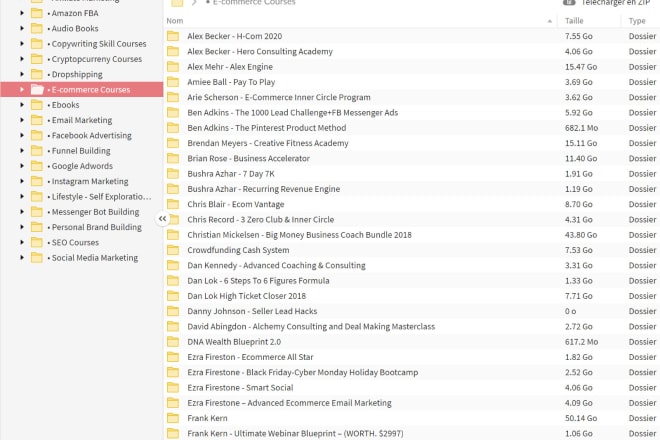The width and height of the screenshot is (660, 440).
Task: Click the folder icon beside Funnel Building
Action: pos(37,151)
